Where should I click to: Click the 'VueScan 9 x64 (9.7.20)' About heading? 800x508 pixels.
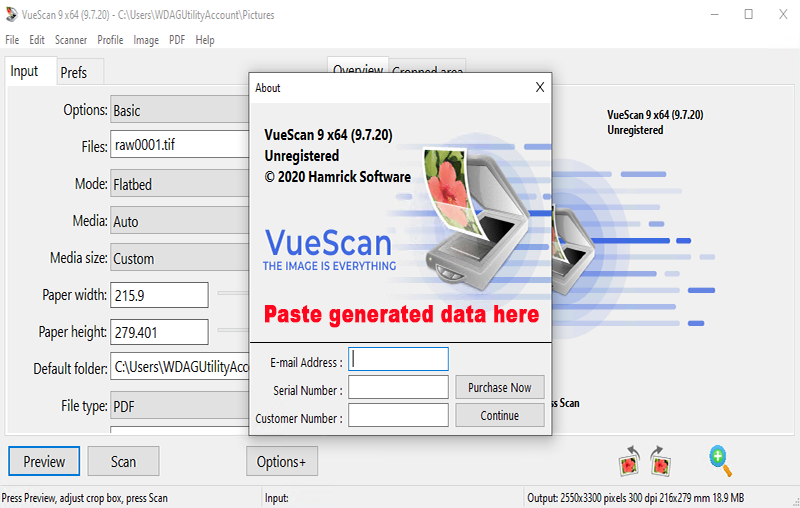click(x=329, y=135)
